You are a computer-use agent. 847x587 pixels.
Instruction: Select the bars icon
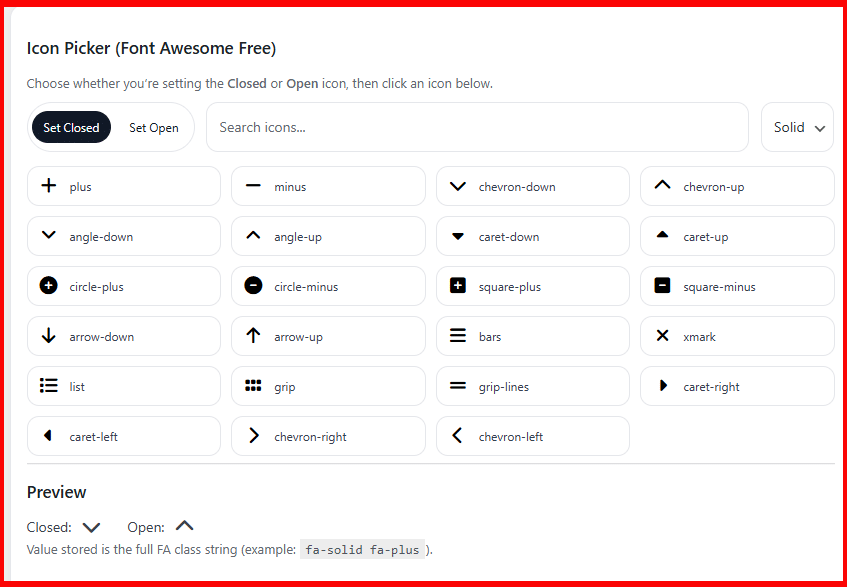pyautogui.click(x=532, y=336)
